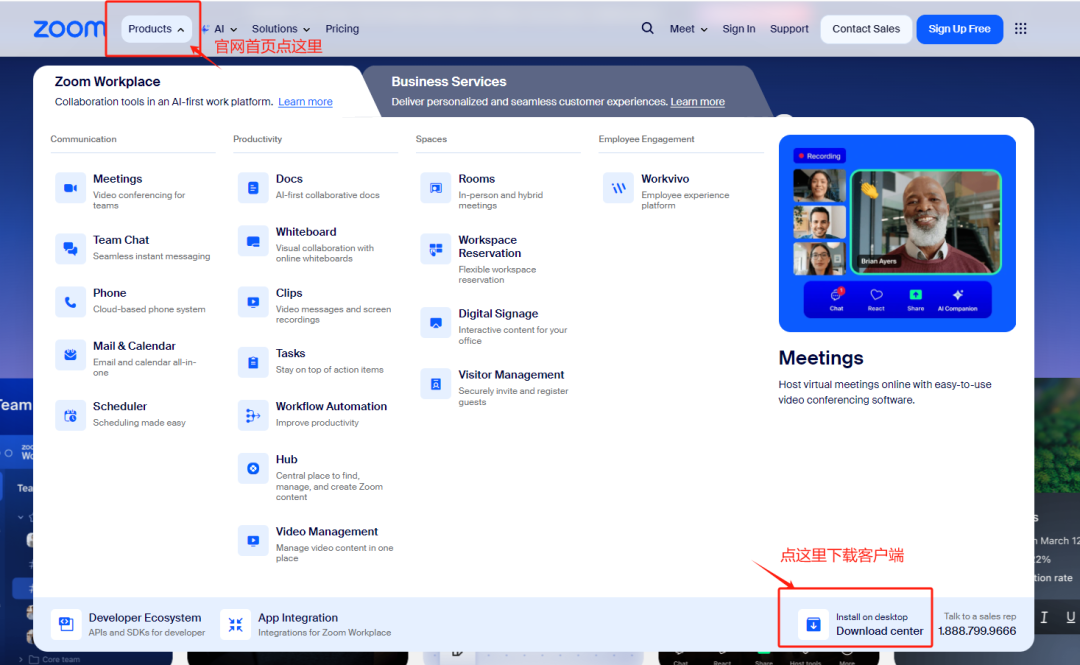1080x665 pixels.
Task: Switch to the Business Services tab
Action: coord(449,82)
